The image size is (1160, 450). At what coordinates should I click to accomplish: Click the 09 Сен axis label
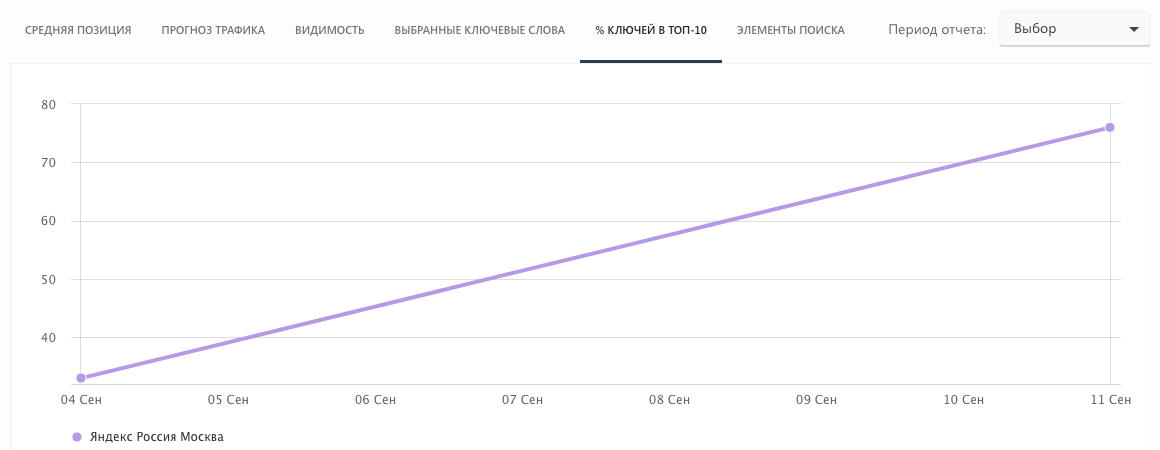816,400
